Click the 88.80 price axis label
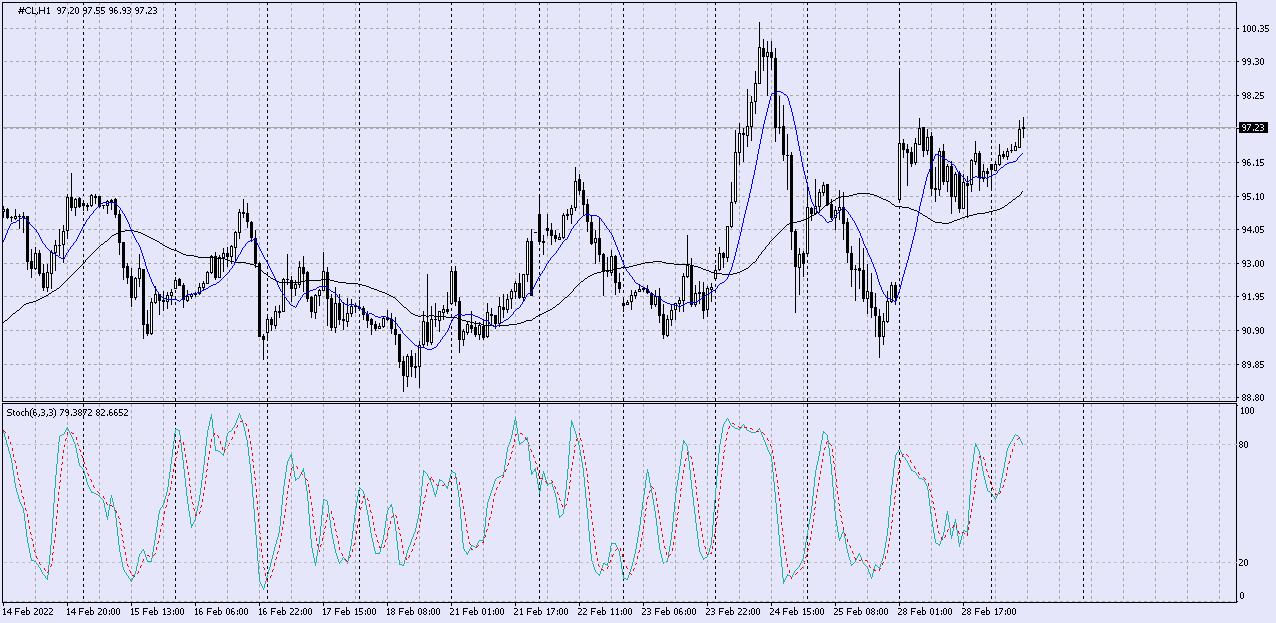Image resolution: width=1276 pixels, height=623 pixels. pos(1254,397)
